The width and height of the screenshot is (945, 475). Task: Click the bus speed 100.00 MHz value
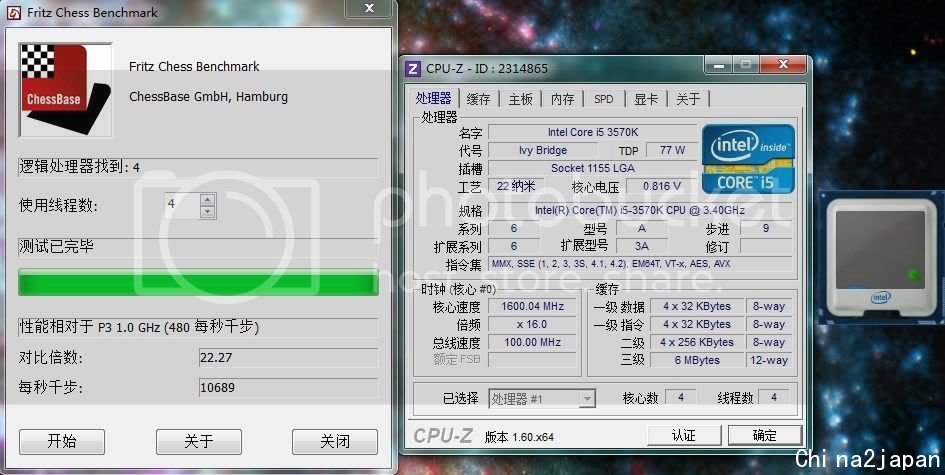point(532,342)
